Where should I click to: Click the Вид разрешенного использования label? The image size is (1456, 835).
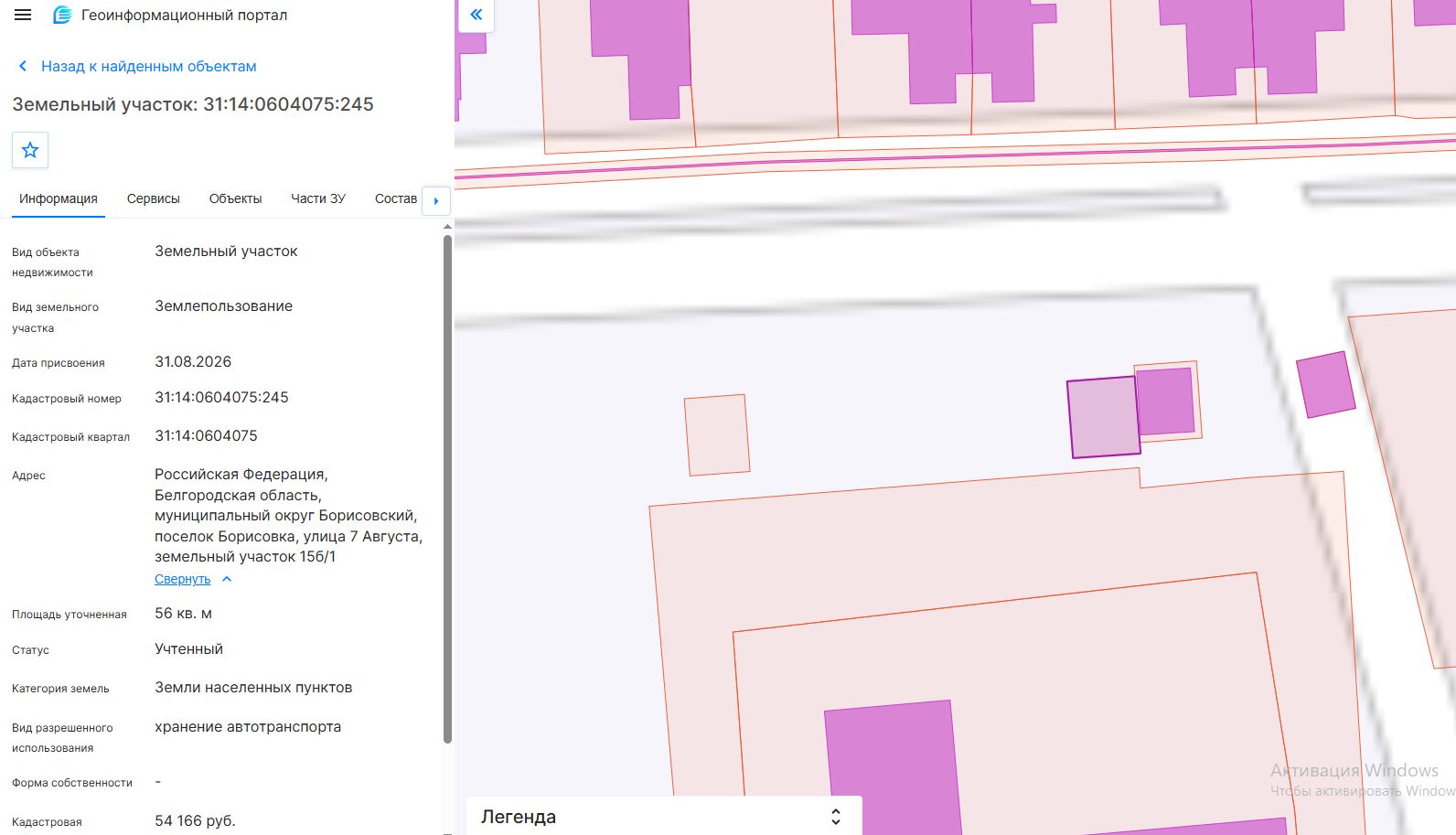click(62, 738)
